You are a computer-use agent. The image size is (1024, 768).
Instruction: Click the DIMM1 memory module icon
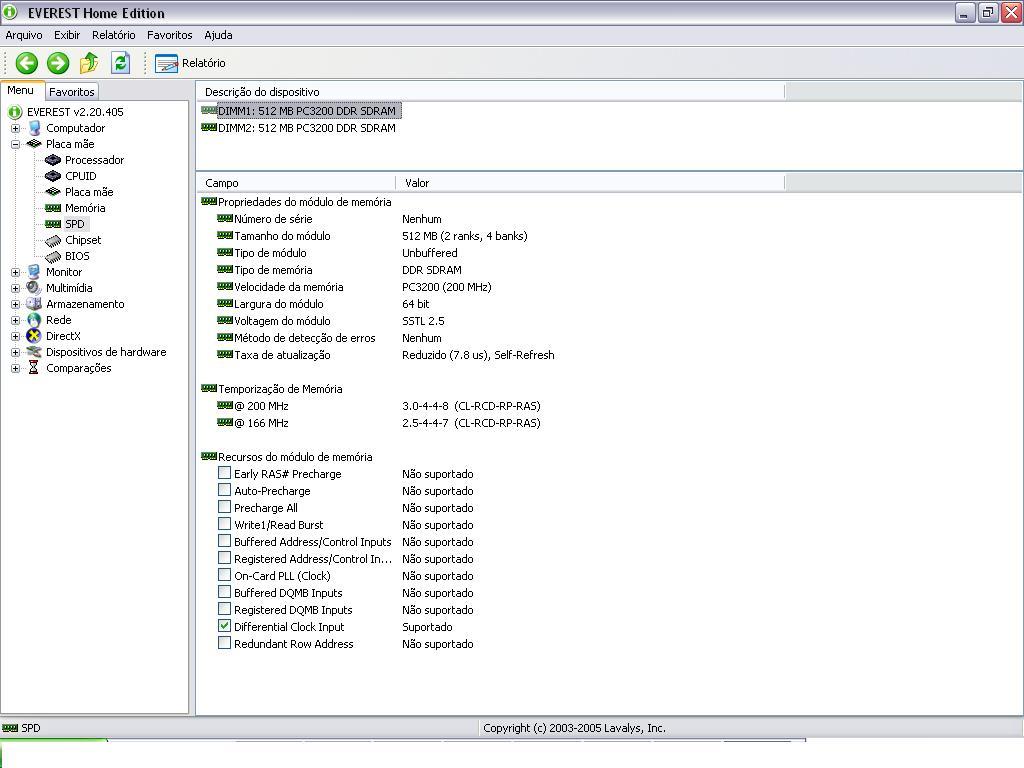click(209, 110)
